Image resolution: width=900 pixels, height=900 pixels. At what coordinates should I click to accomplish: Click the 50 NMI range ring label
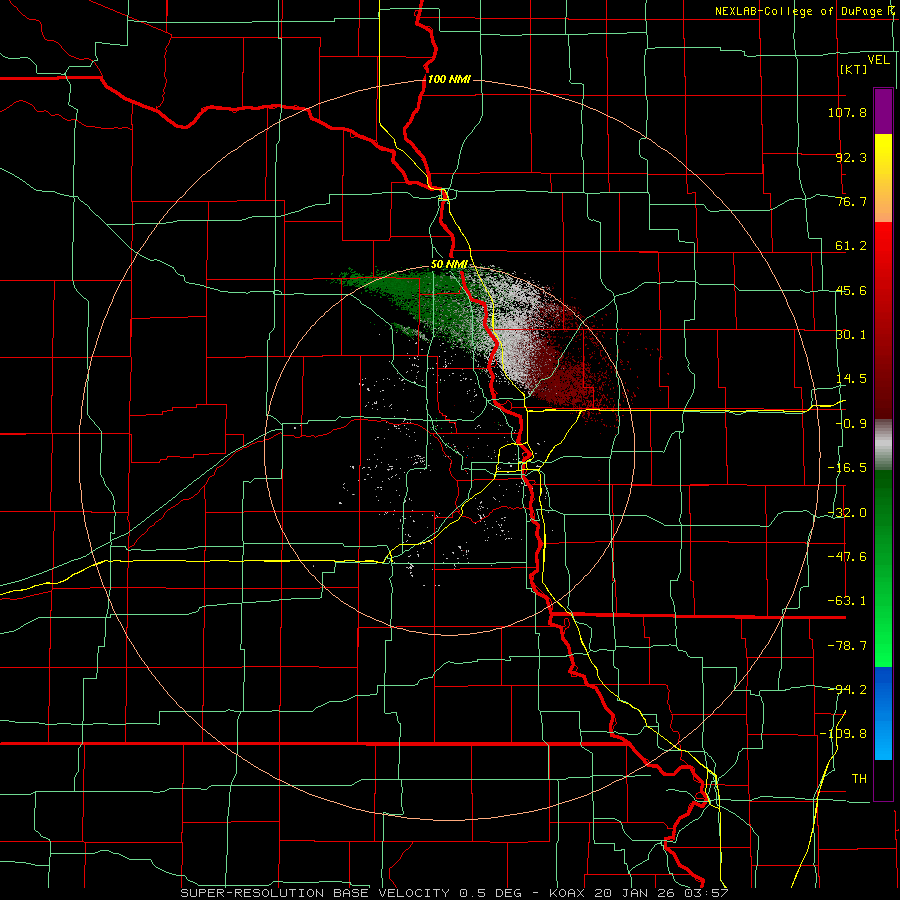click(x=449, y=265)
